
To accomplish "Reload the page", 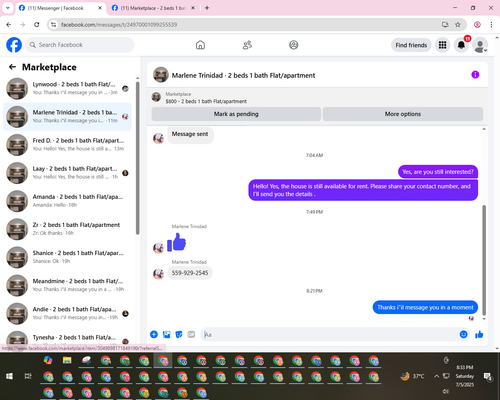I will pyautogui.click(x=37, y=25).
